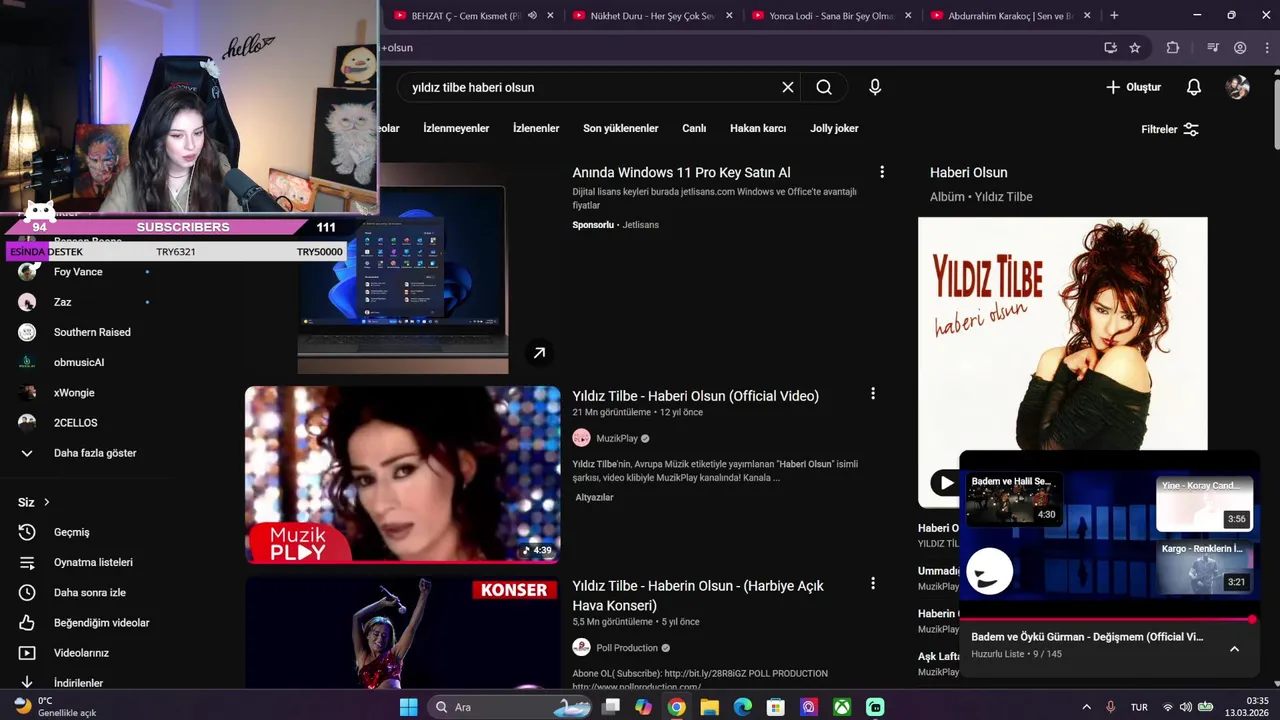Click the white channel logo in miniplayer
This screenshot has height=720, width=1280.
click(990, 572)
